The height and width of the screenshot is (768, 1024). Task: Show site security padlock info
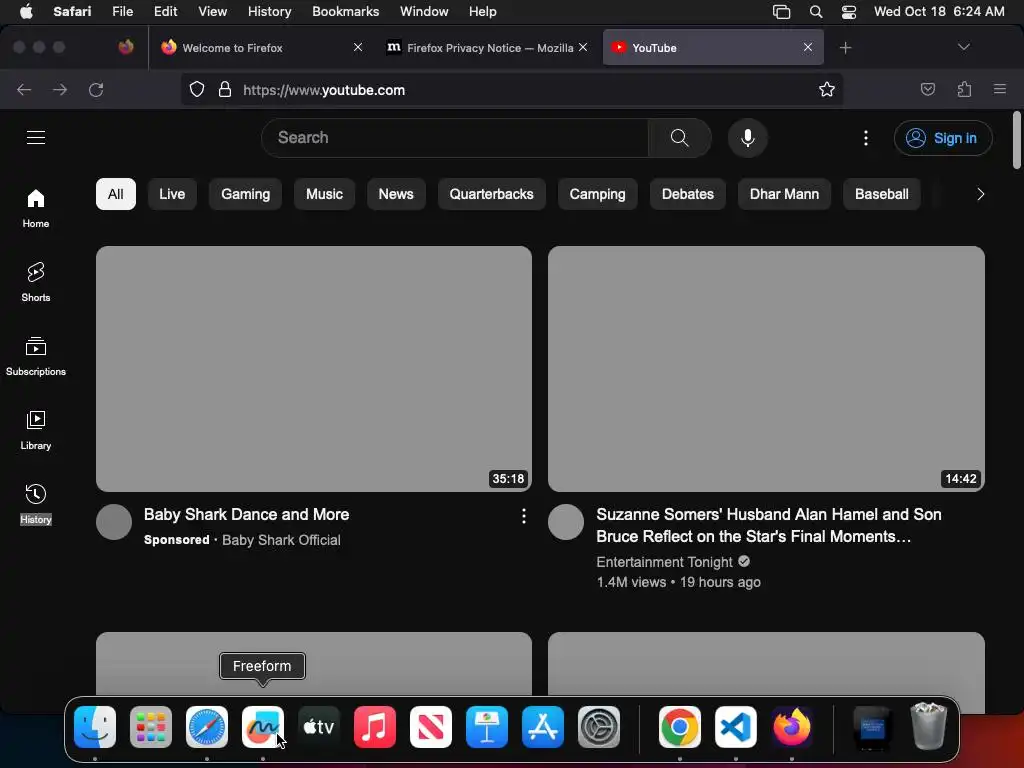225,89
